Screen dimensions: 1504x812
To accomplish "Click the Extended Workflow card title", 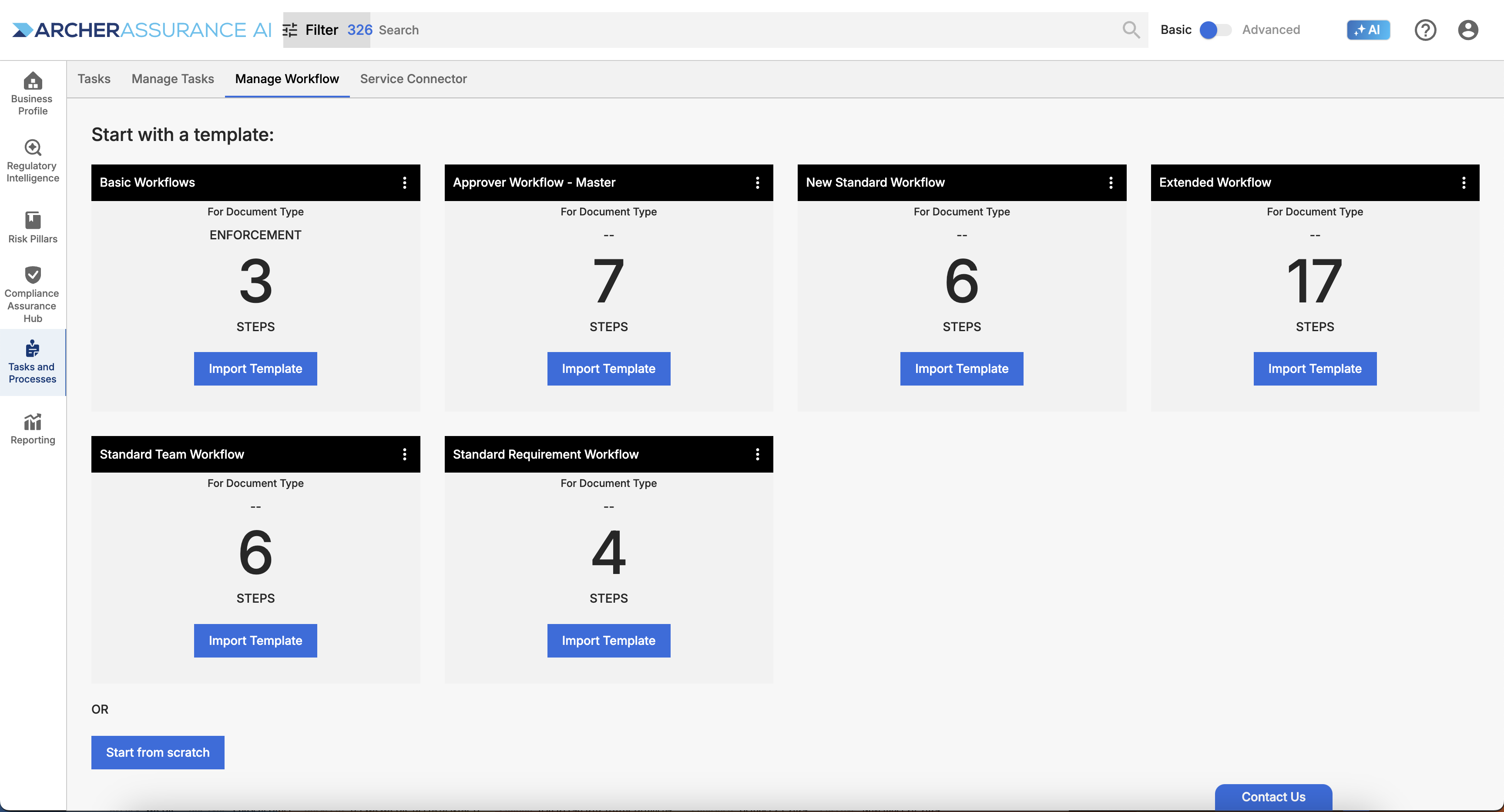I will 1215,182.
